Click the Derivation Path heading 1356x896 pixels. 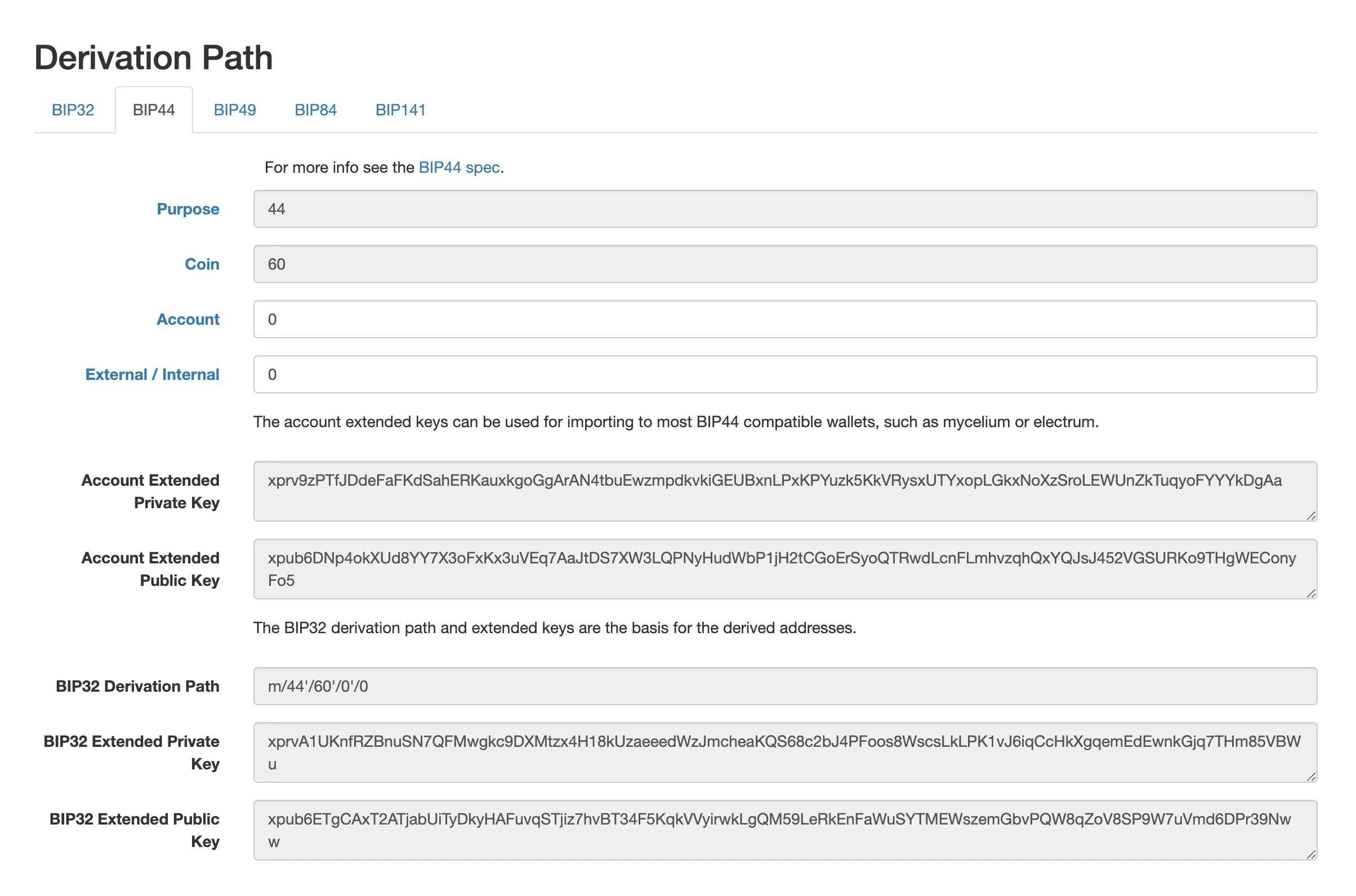(154, 58)
